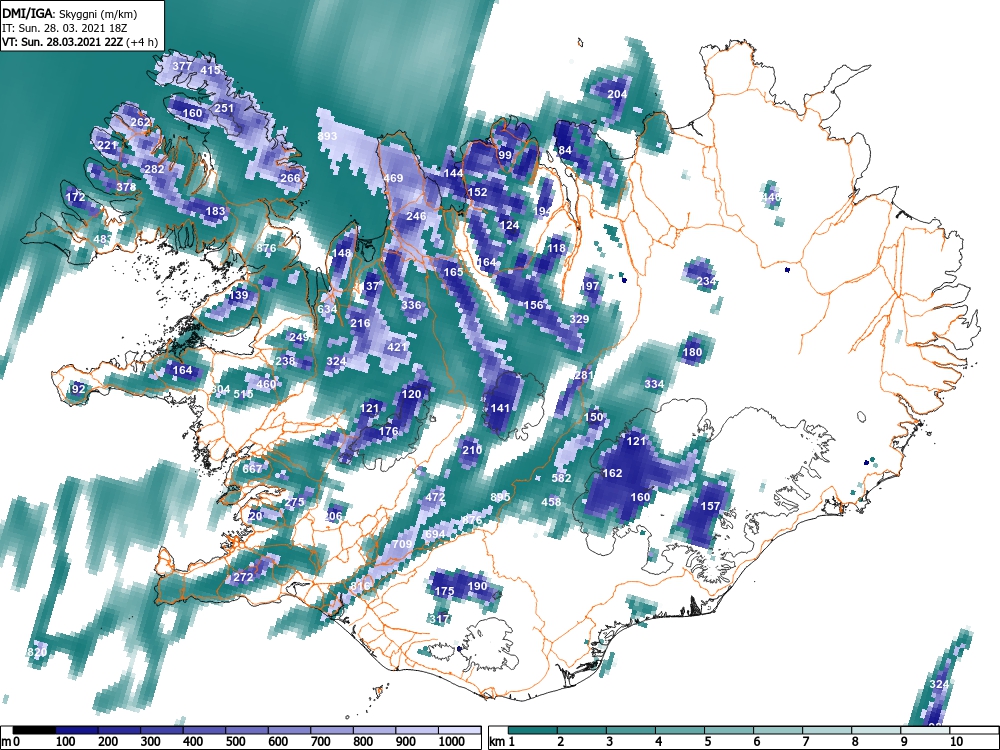The height and width of the screenshot is (750, 1000).
Task: Click the 204 visibility value in the north
Action: (x=617, y=94)
